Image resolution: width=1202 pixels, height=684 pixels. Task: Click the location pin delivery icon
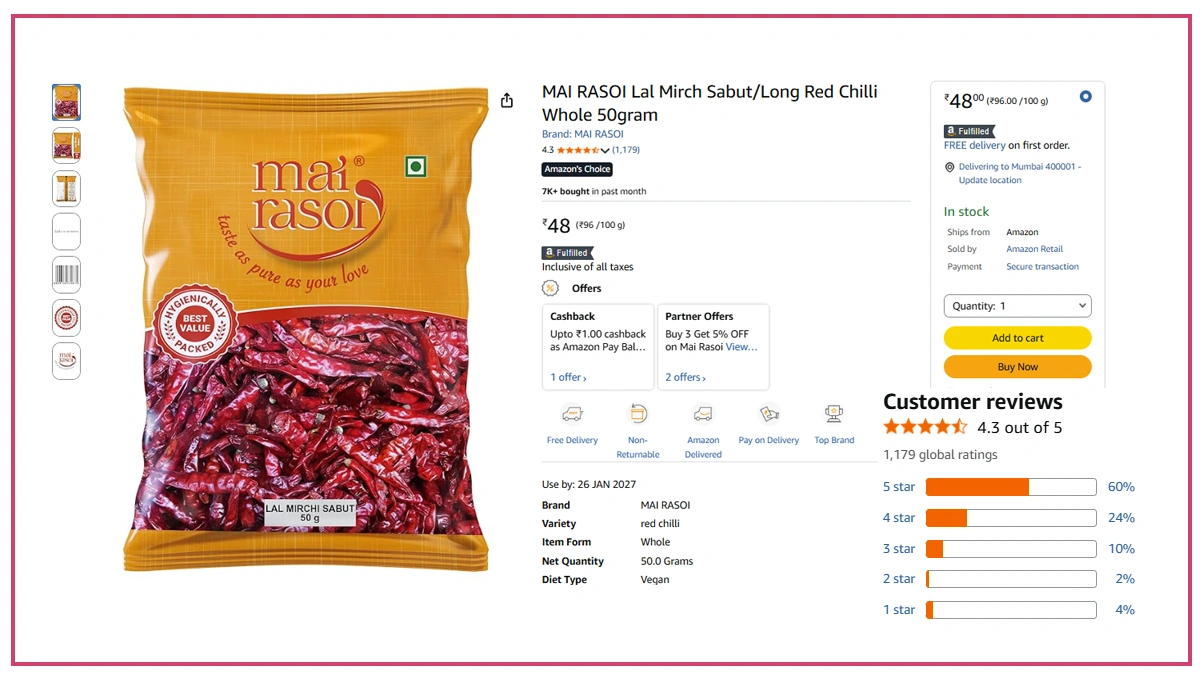pyautogui.click(x=950, y=168)
